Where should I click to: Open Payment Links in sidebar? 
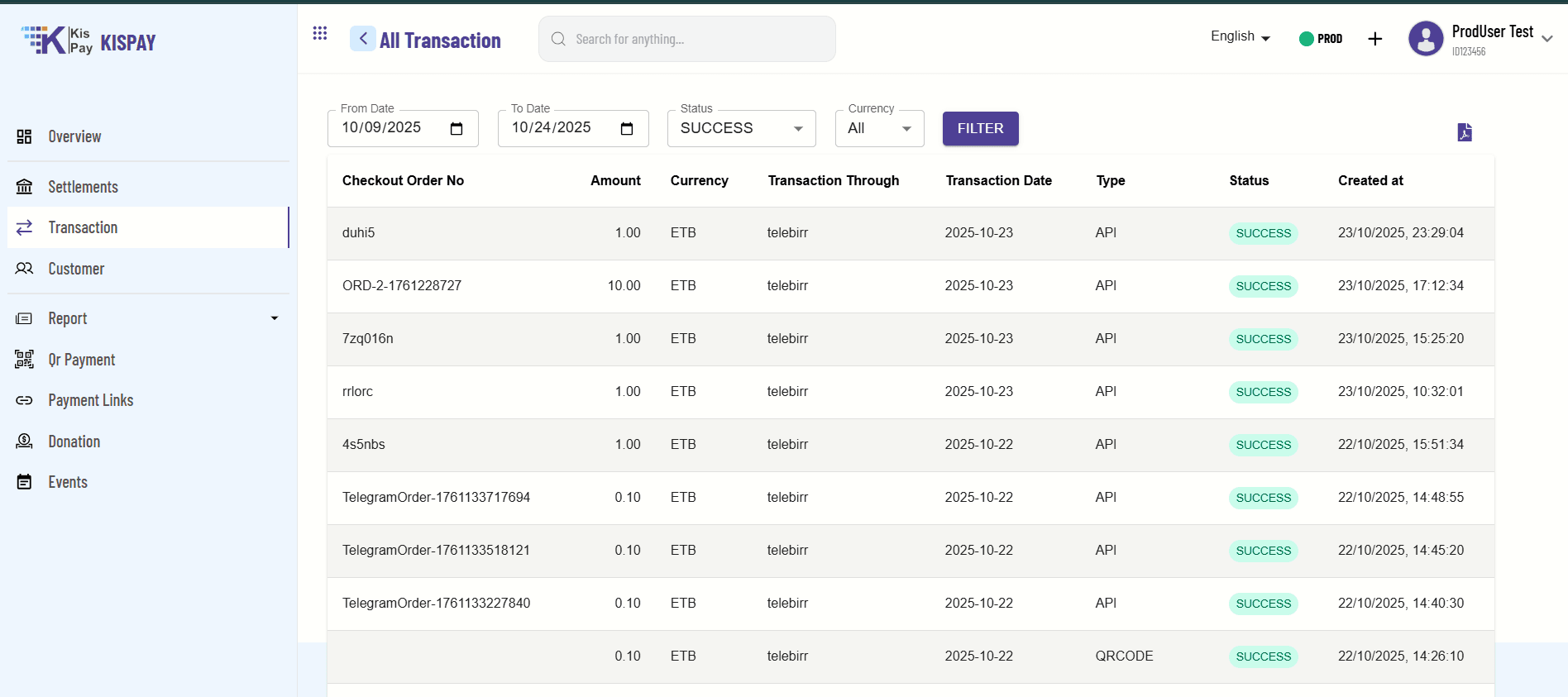tap(90, 400)
